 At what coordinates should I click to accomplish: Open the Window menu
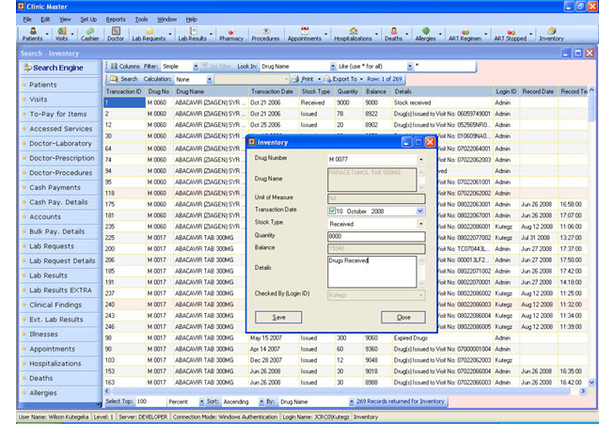pos(167,19)
